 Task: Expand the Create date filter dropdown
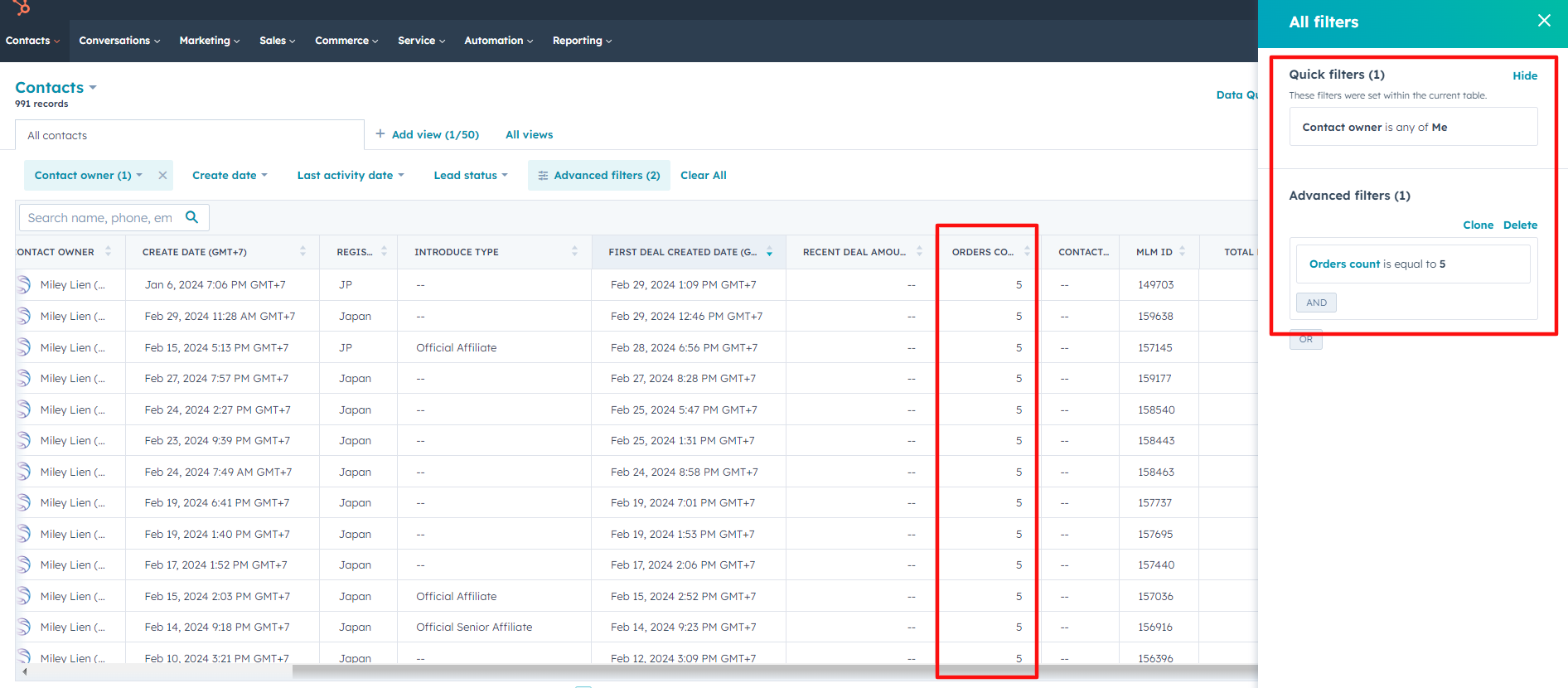coord(230,175)
